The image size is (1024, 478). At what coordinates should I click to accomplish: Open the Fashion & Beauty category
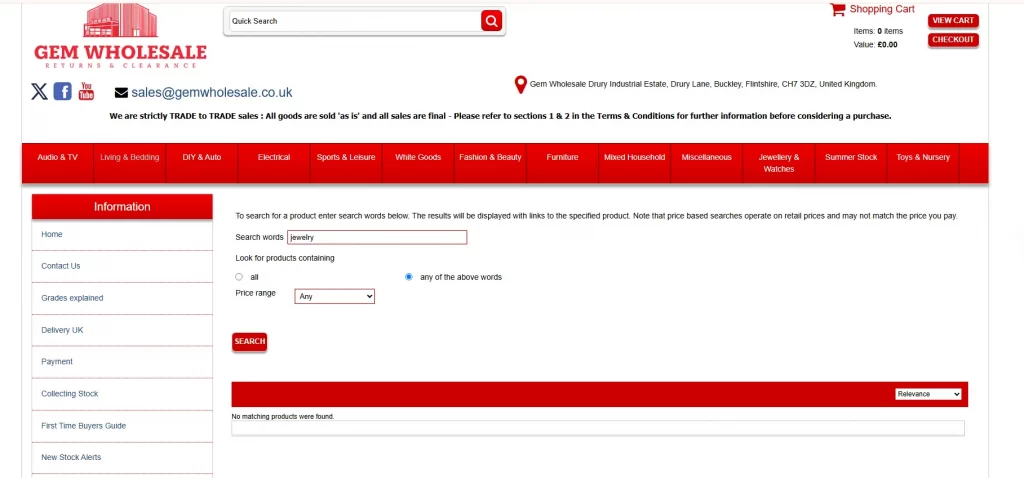tap(490, 157)
